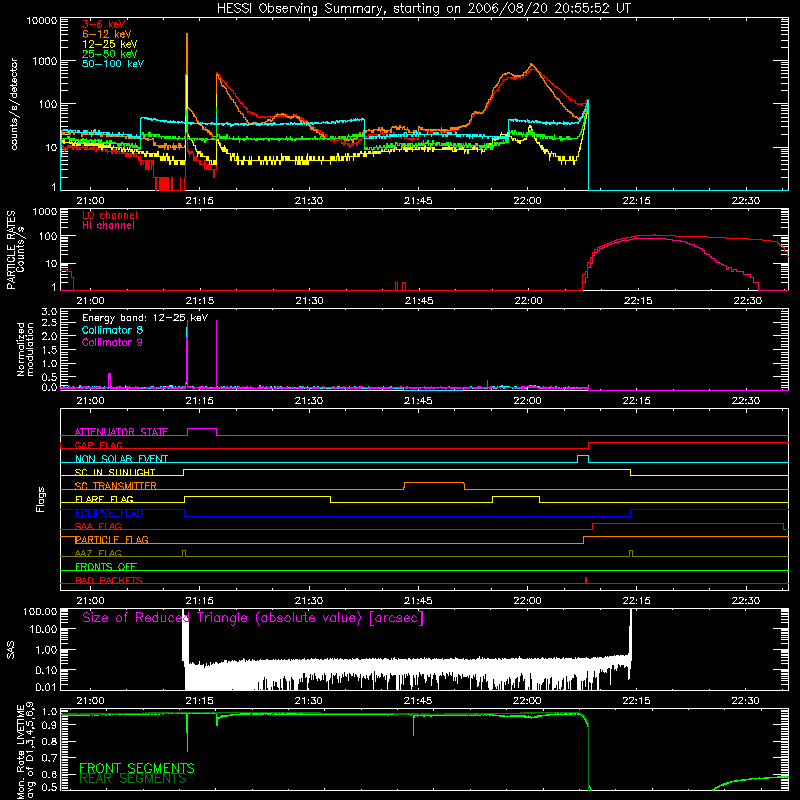Click the 'Size of Reduced Triangle' caption
The image size is (800, 800).
(x=253, y=618)
